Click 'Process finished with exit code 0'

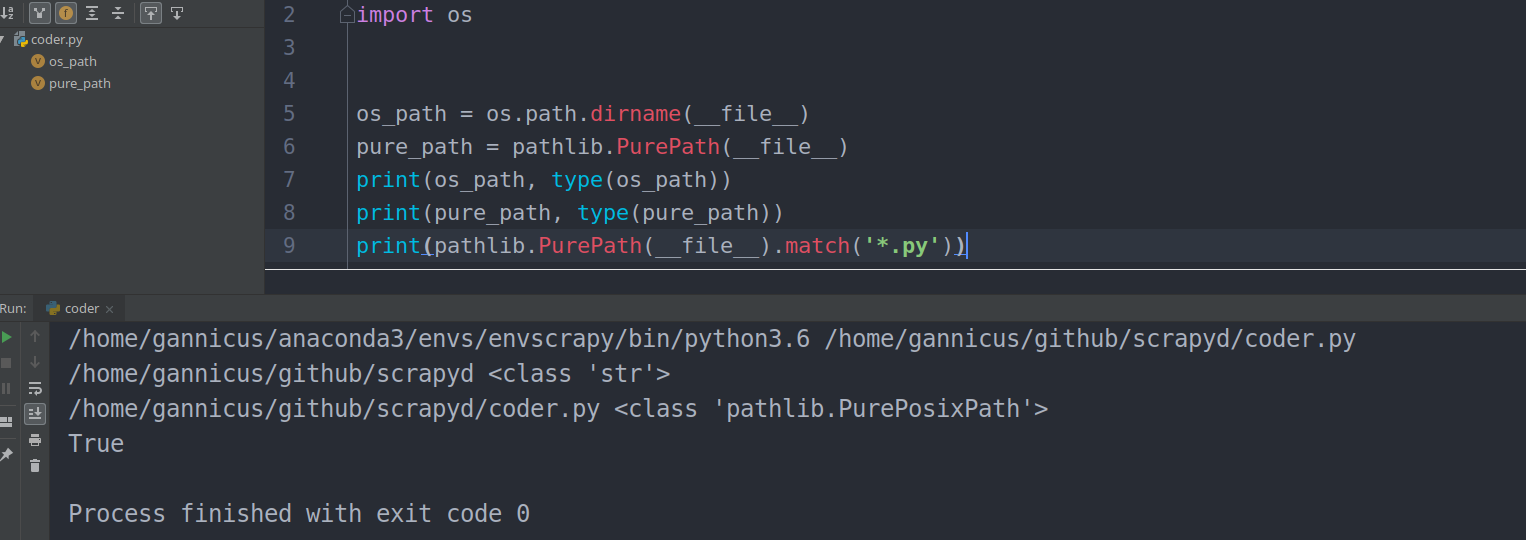coord(299,513)
